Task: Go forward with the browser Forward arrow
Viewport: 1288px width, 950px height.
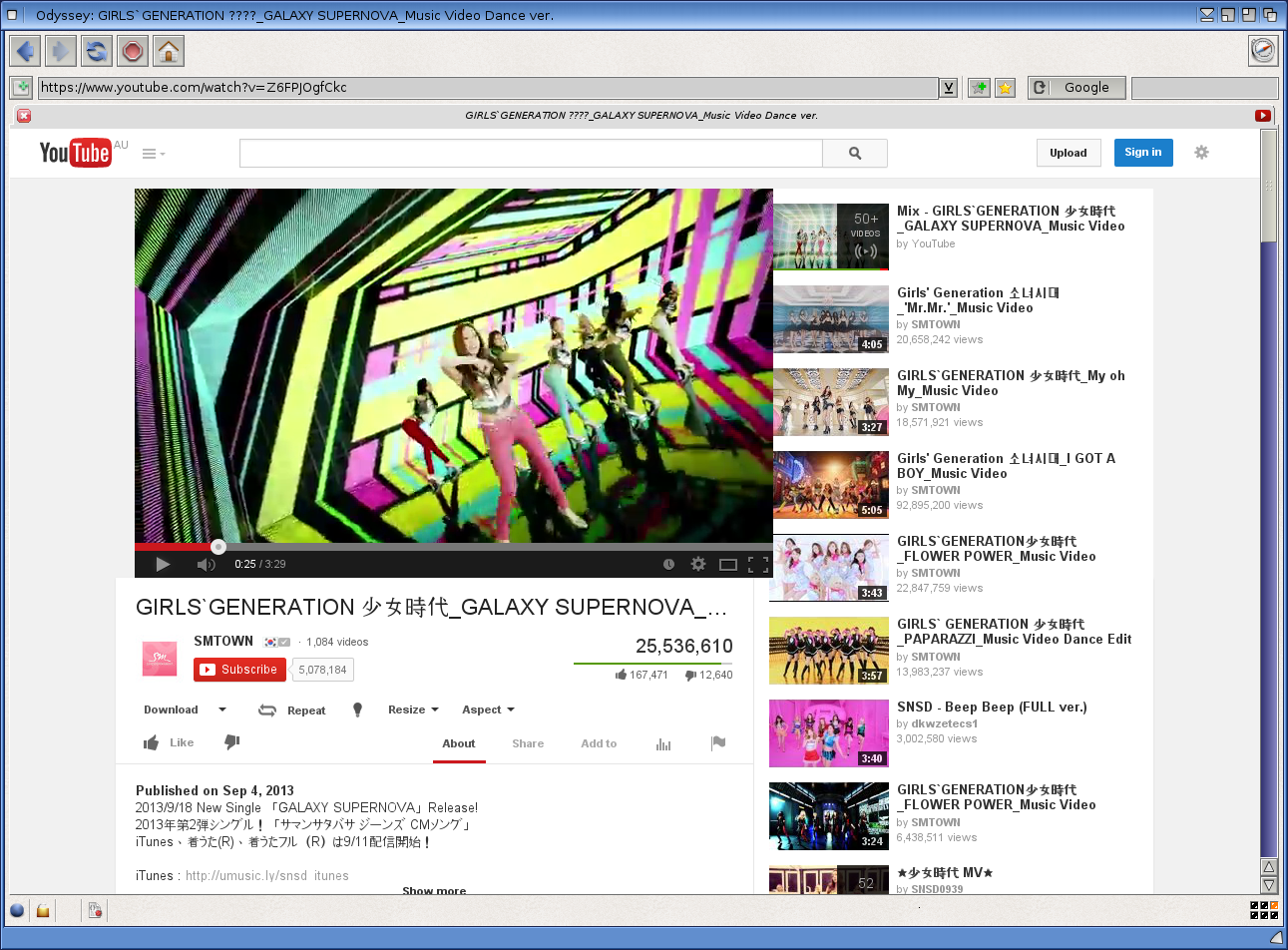Action: click(x=61, y=51)
